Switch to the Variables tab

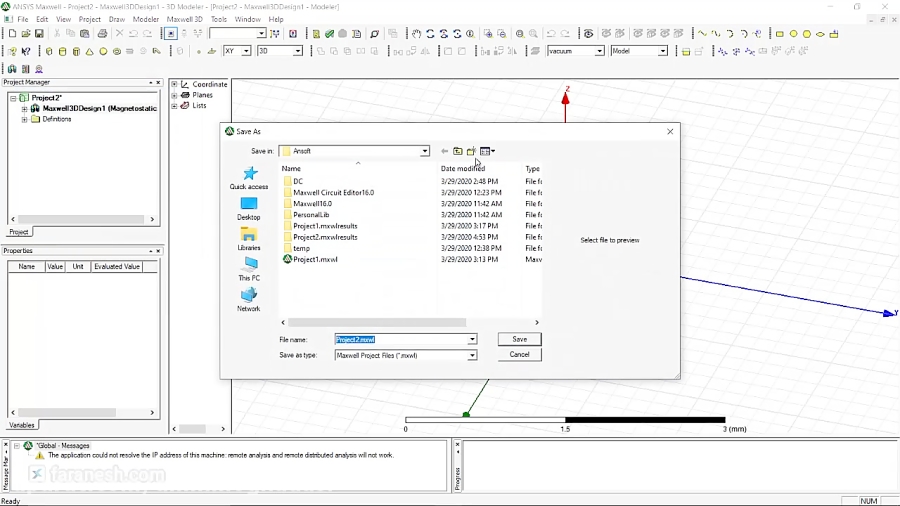22,425
